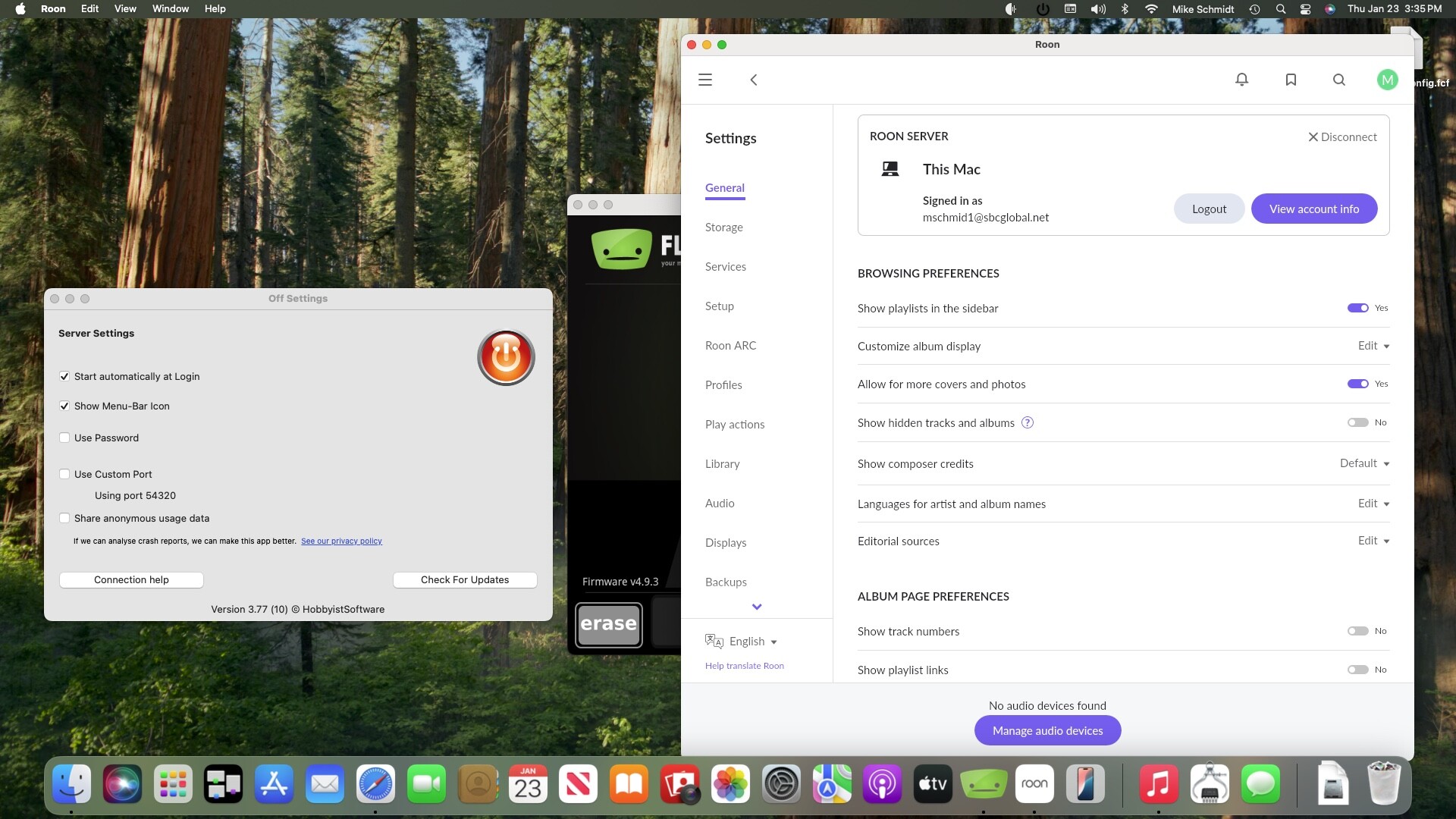The width and height of the screenshot is (1456, 819).
Task: Uncheck Start automatically at Login
Action: click(x=64, y=376)
